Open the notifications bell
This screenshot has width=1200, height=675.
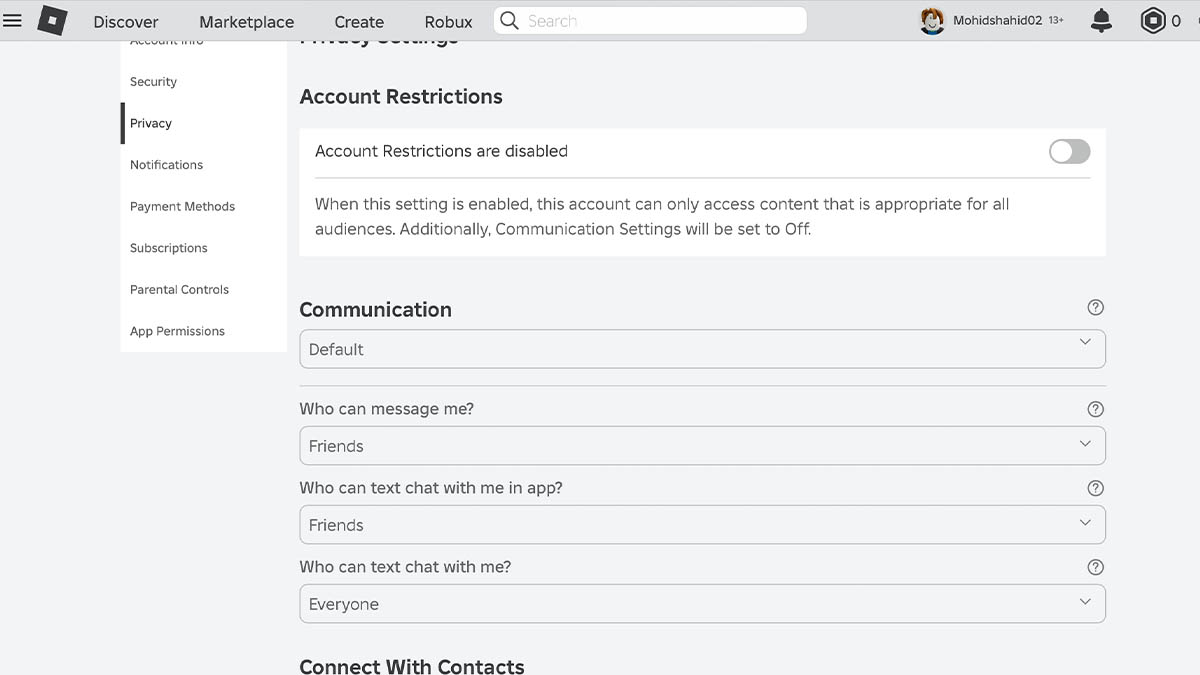pyautogui.click(x=1101, y=21)
